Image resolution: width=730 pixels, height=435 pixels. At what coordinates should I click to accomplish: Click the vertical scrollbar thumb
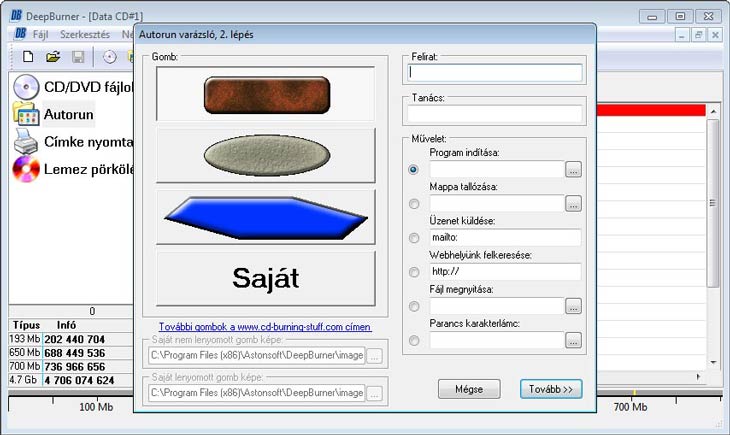pyautogui.click(x=713, y=203)
